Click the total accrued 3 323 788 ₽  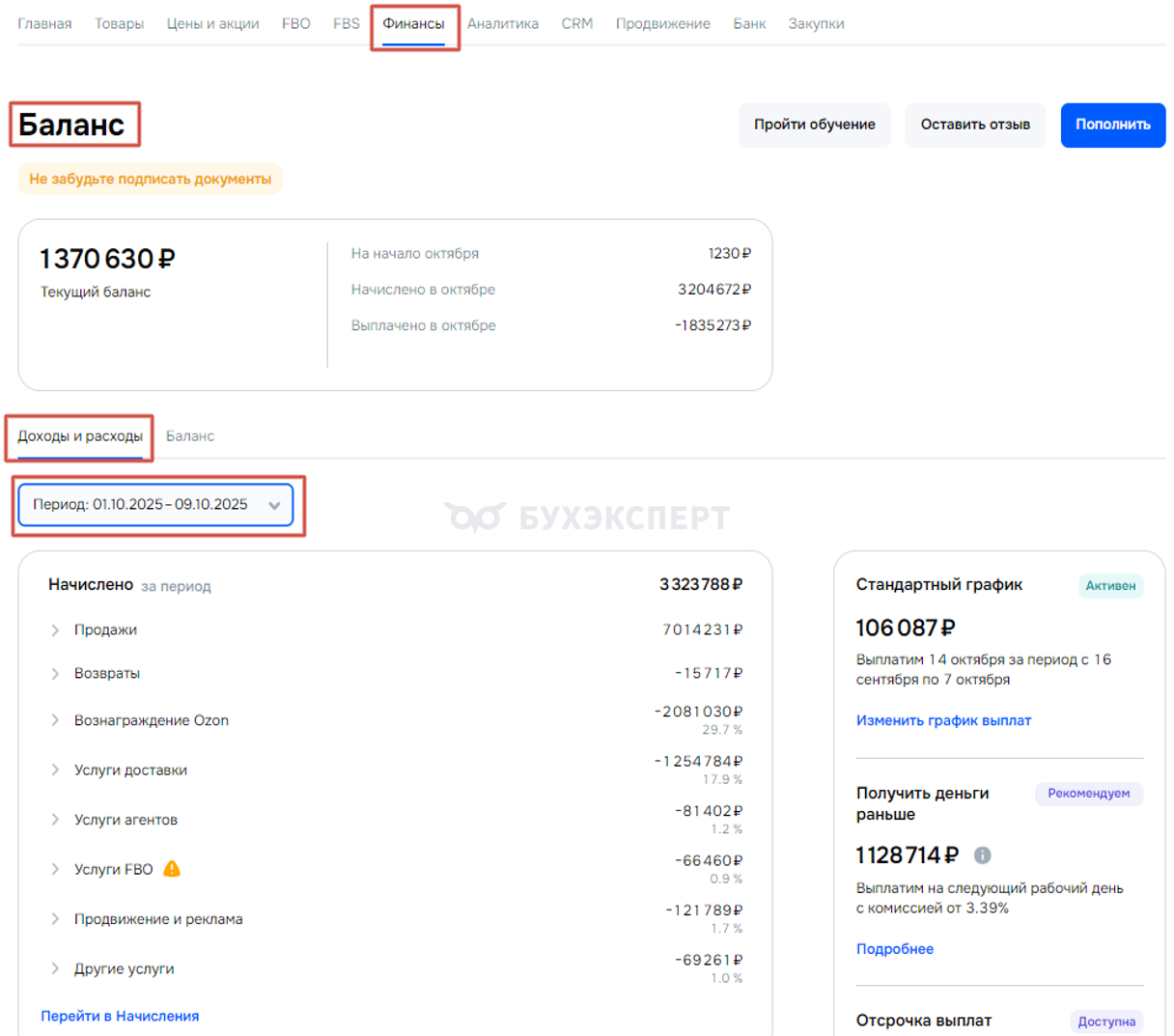(701, 584)
